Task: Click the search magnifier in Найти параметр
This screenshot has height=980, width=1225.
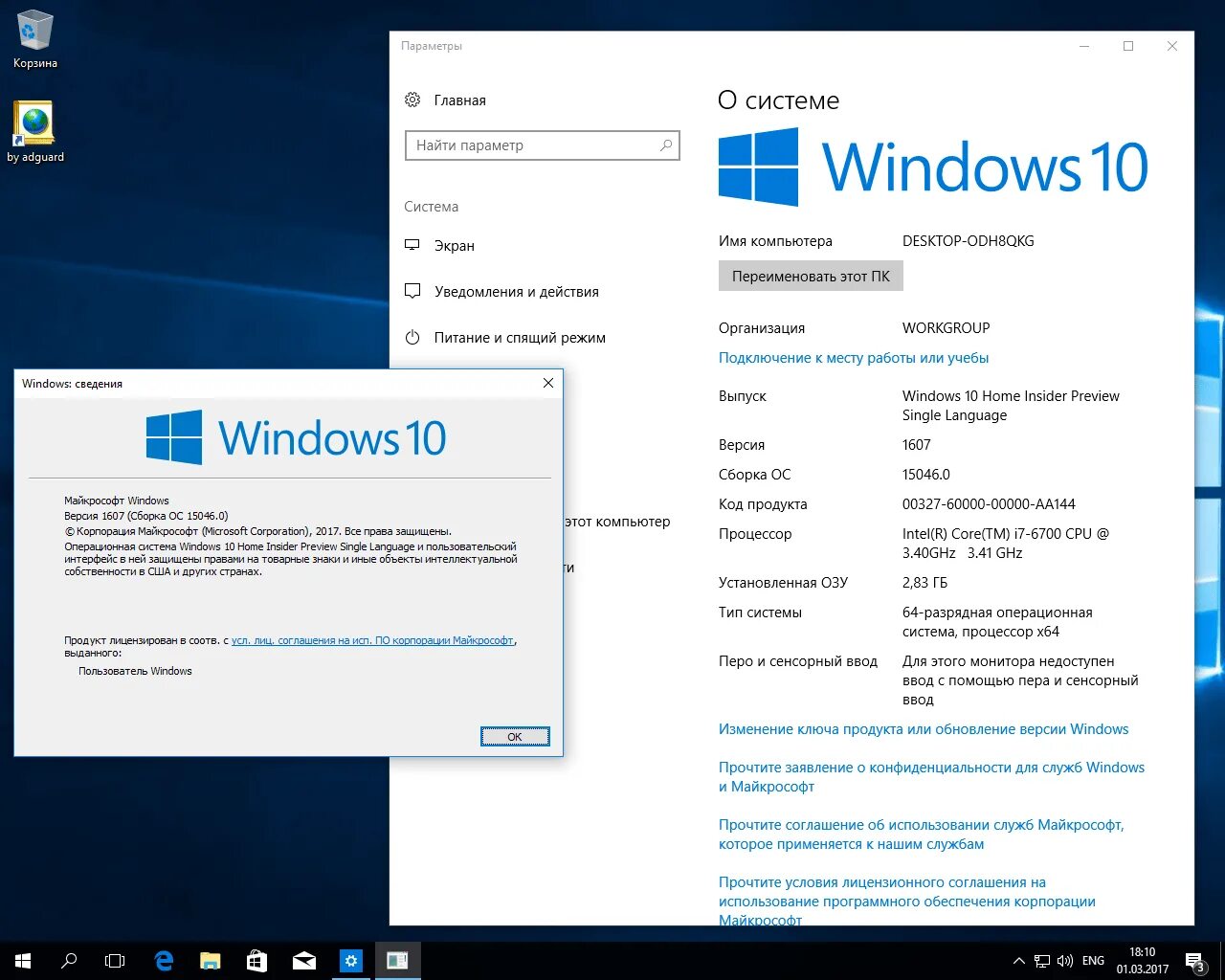Action: click(x=666, y=145)
